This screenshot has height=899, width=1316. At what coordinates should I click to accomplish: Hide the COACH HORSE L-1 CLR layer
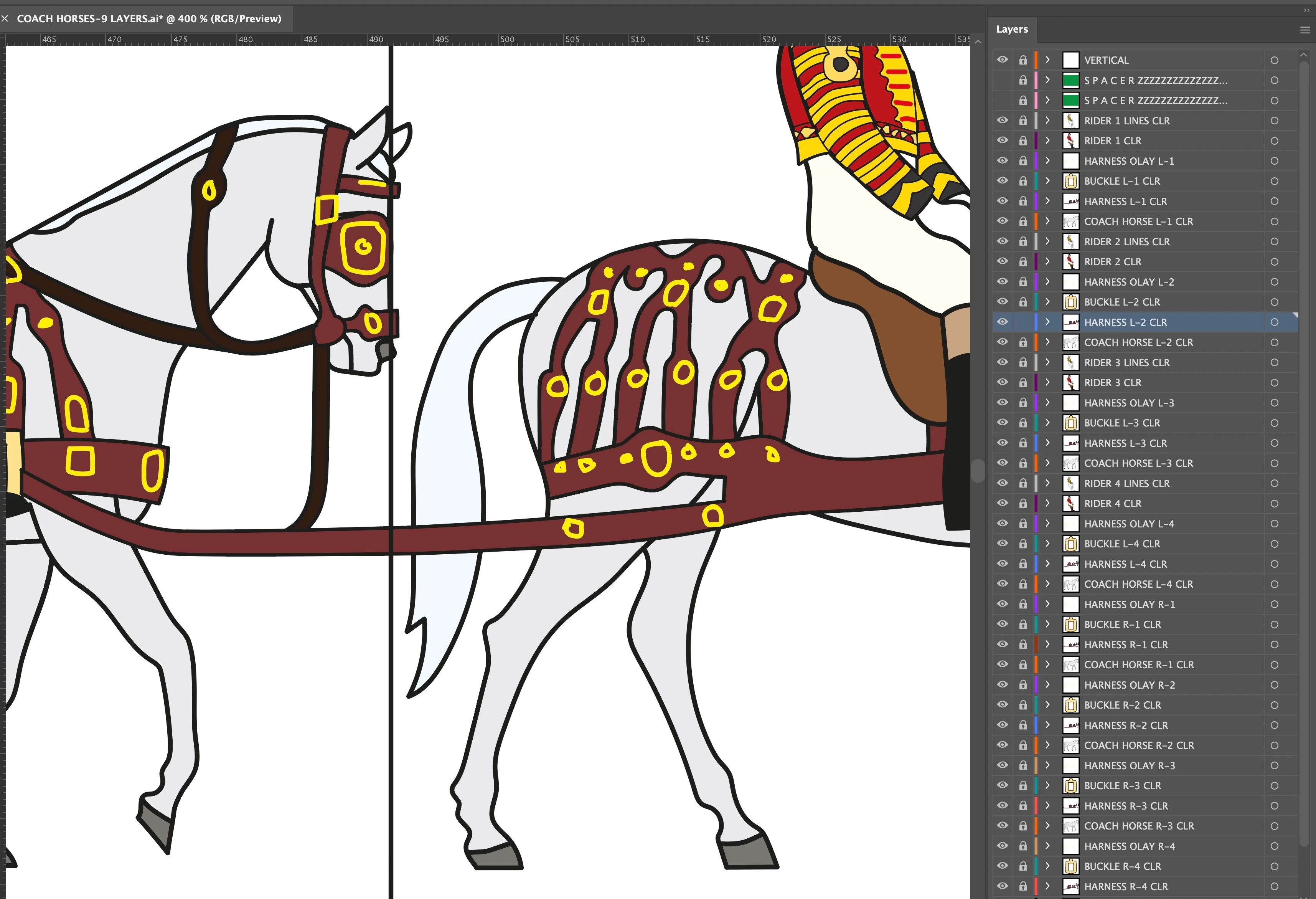(x=1002, y=221)
